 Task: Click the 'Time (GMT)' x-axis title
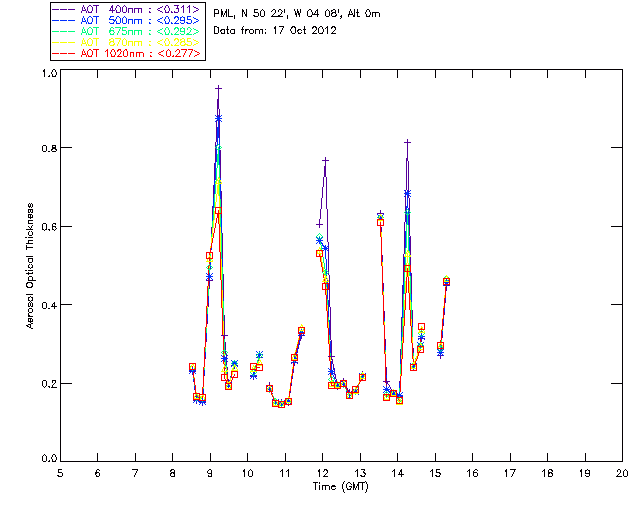click(x=341, y=486)
